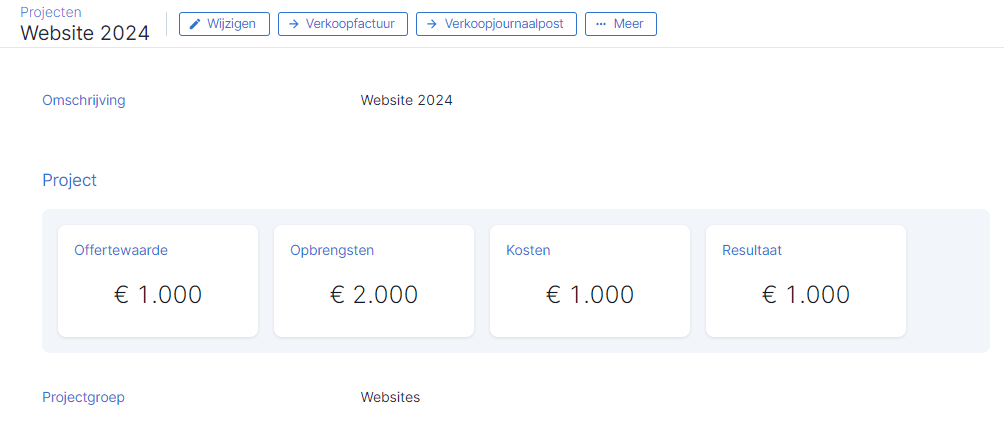Click the Omschrijving field label
Screen dimensions: 1004x427
click(x=84, y=101)
